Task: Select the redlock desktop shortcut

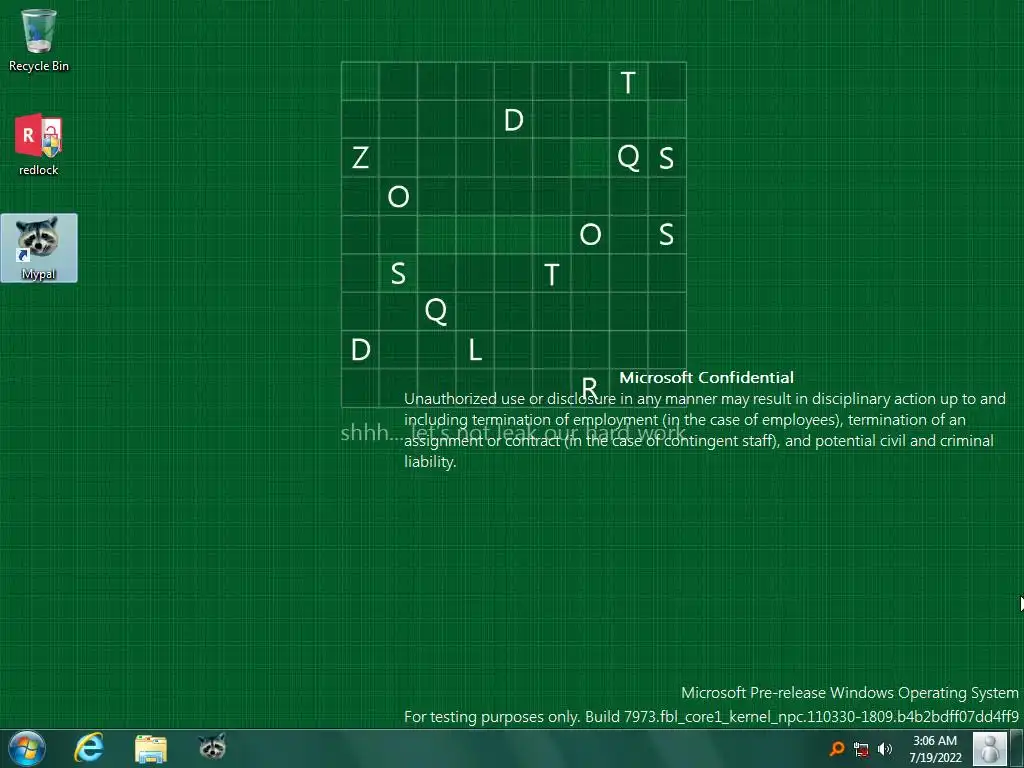Action: click(x=39, y=144)
